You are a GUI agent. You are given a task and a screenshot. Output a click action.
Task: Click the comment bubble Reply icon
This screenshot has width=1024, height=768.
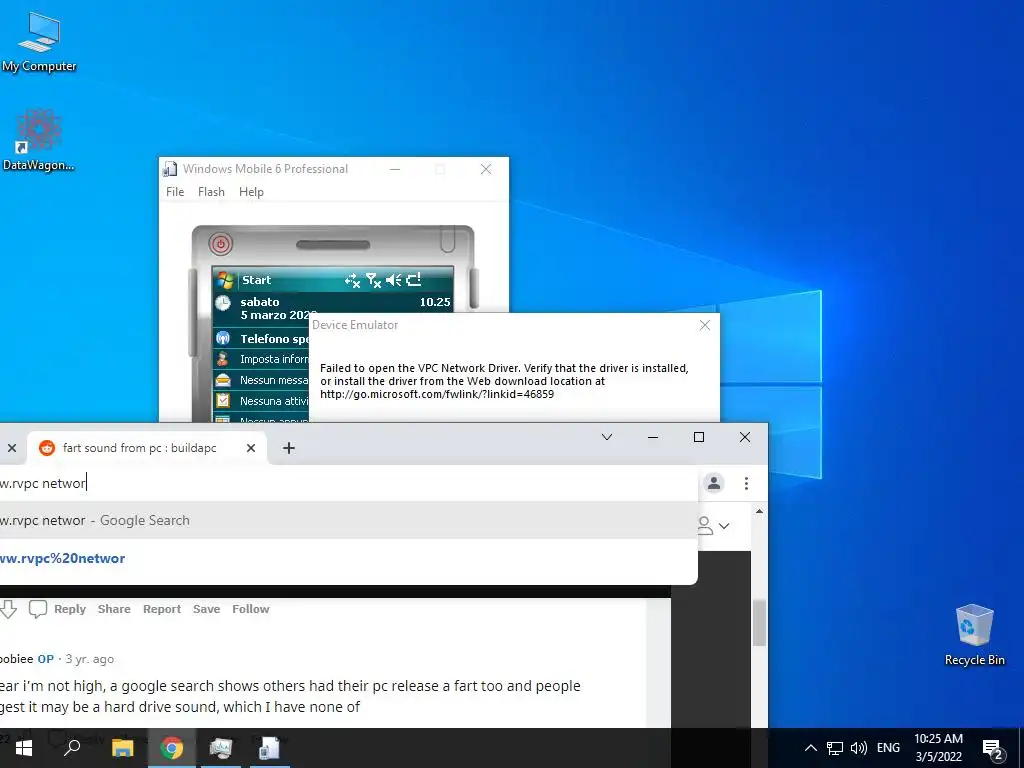click(38, 609)
